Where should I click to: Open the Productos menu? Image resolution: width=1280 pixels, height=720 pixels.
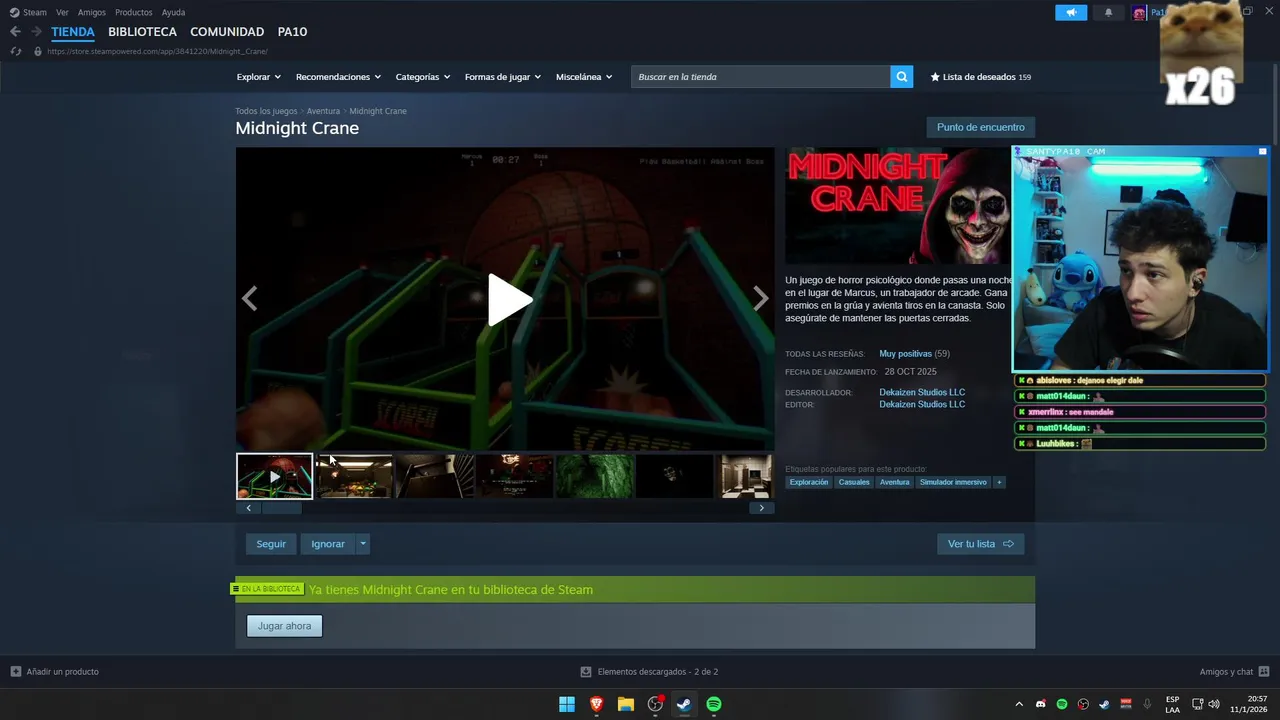(133, 12)
